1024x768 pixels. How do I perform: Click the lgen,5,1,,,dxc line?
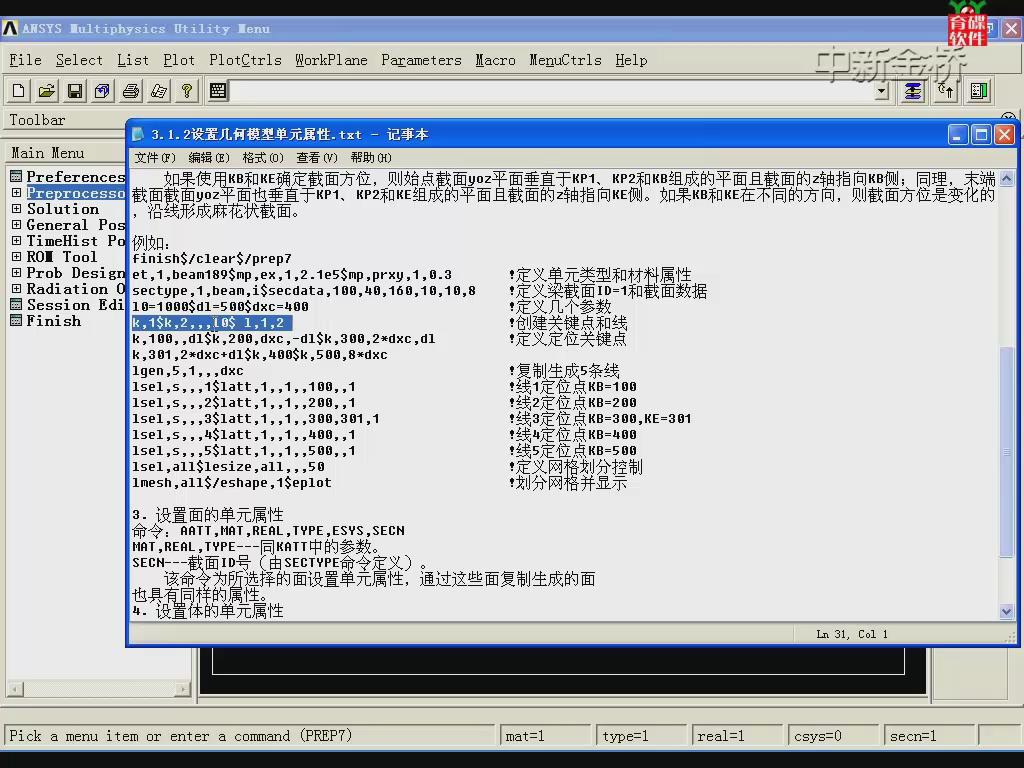point(187,371)
